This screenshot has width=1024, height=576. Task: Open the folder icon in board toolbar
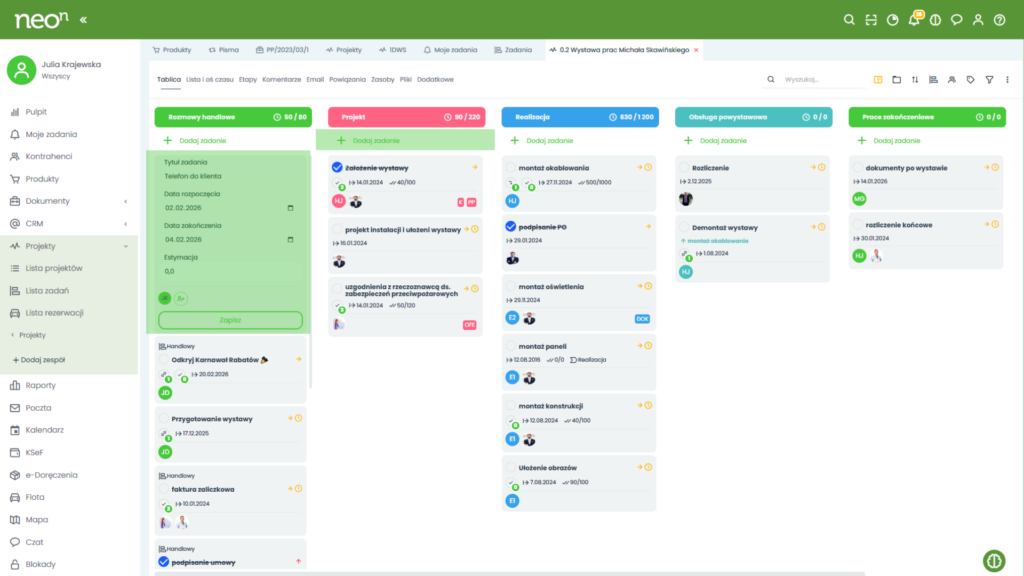[896, 79]
